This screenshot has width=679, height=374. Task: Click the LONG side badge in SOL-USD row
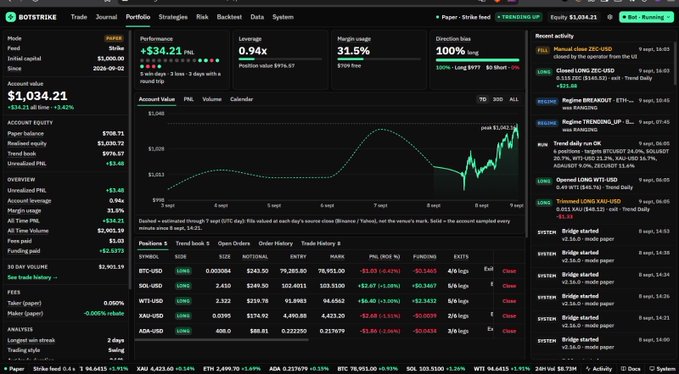click(x=183, y=286)
